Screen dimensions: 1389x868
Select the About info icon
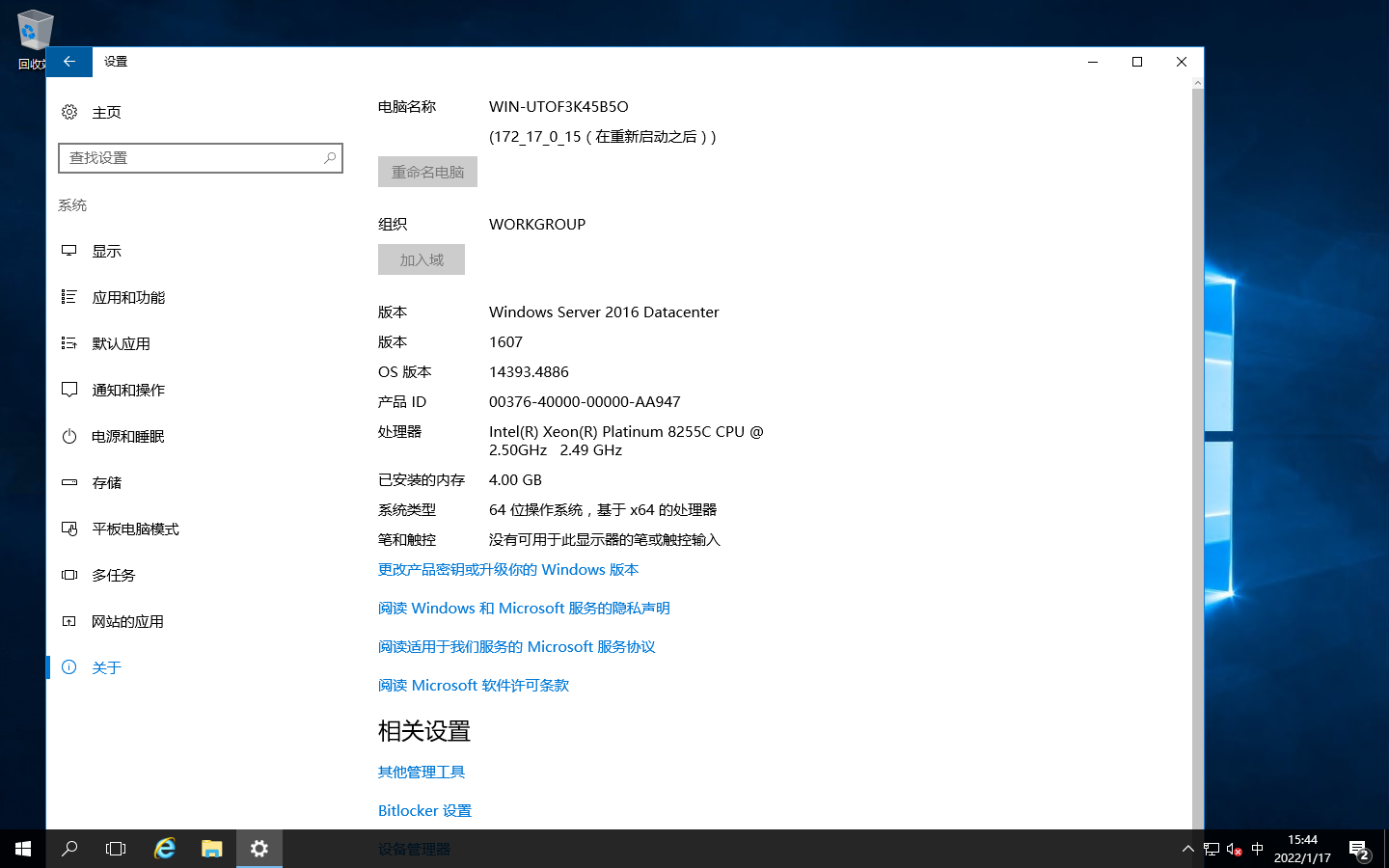pyautogui.click(x=69, y=667)
